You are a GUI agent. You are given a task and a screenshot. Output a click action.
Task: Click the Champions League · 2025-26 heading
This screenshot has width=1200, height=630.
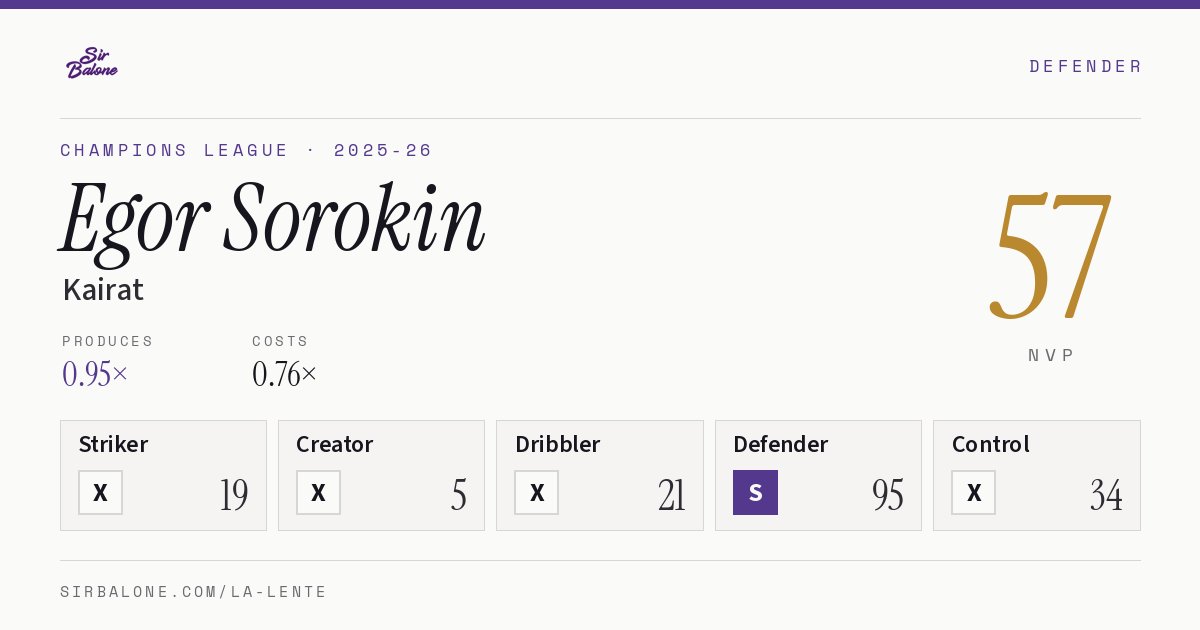[x=246, y=150]
